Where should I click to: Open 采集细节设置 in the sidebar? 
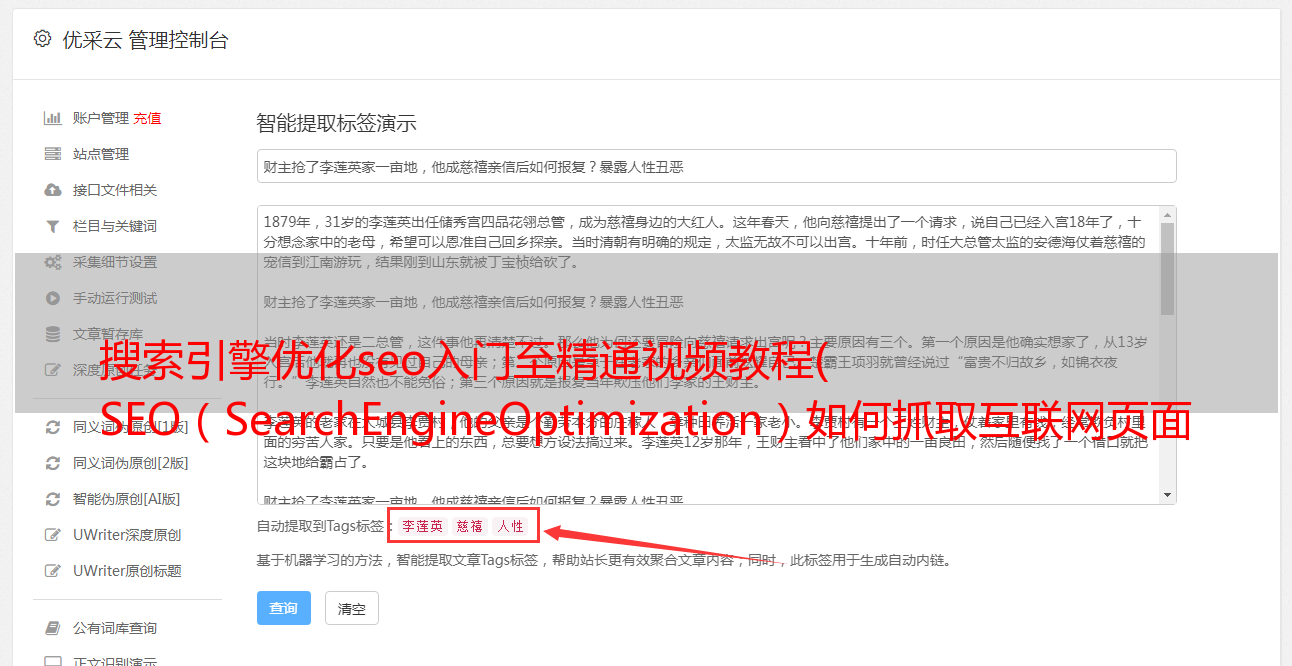point(115,262)
